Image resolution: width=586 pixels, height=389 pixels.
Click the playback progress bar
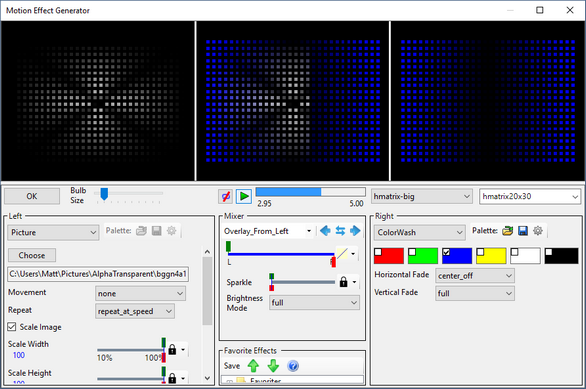(x=310, y=192)
